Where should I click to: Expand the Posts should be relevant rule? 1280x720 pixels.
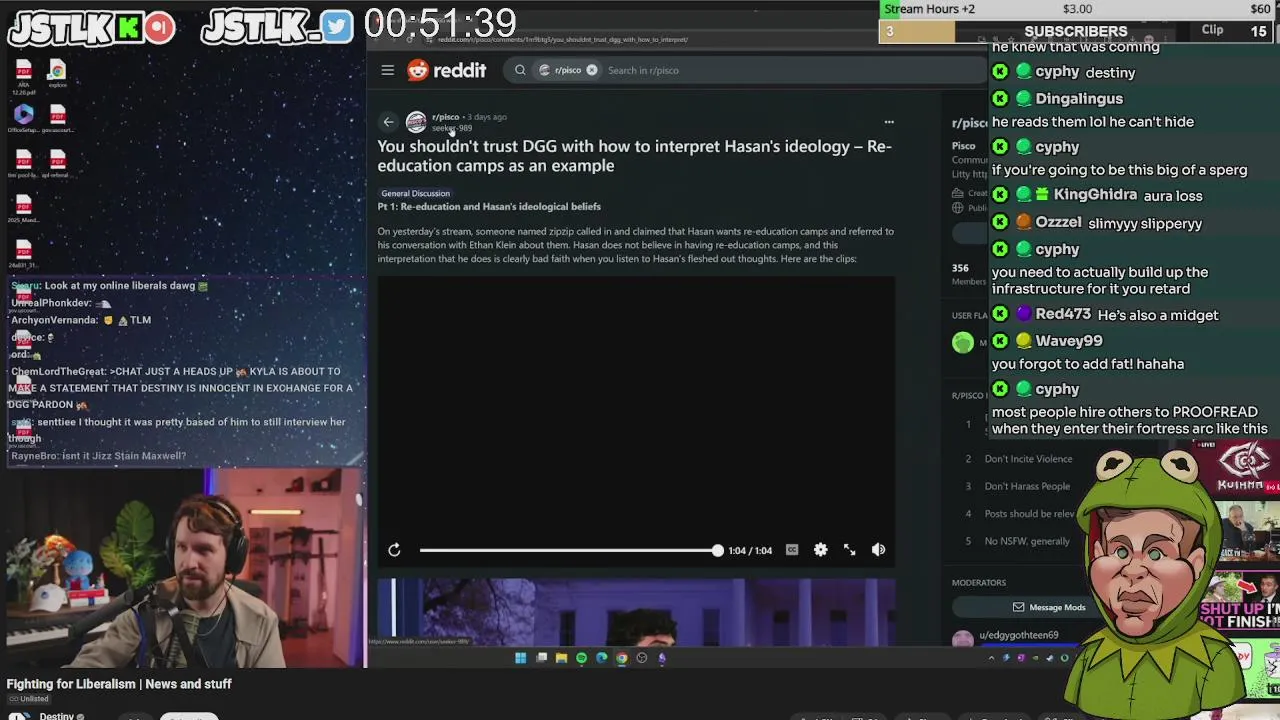pos(1029,514)
